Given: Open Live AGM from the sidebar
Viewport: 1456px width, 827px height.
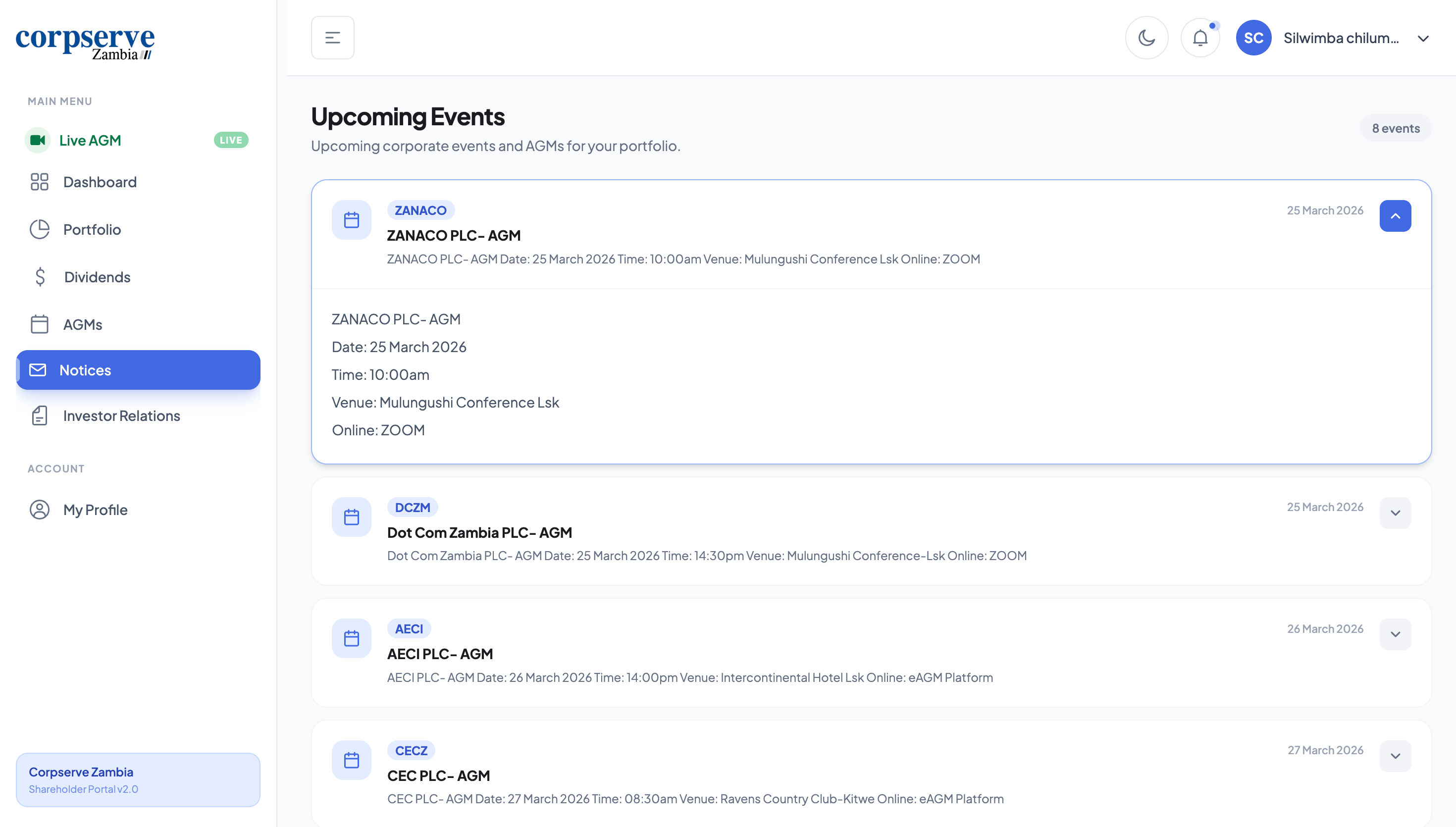Looking at the screenshot, I should (90, 140).
